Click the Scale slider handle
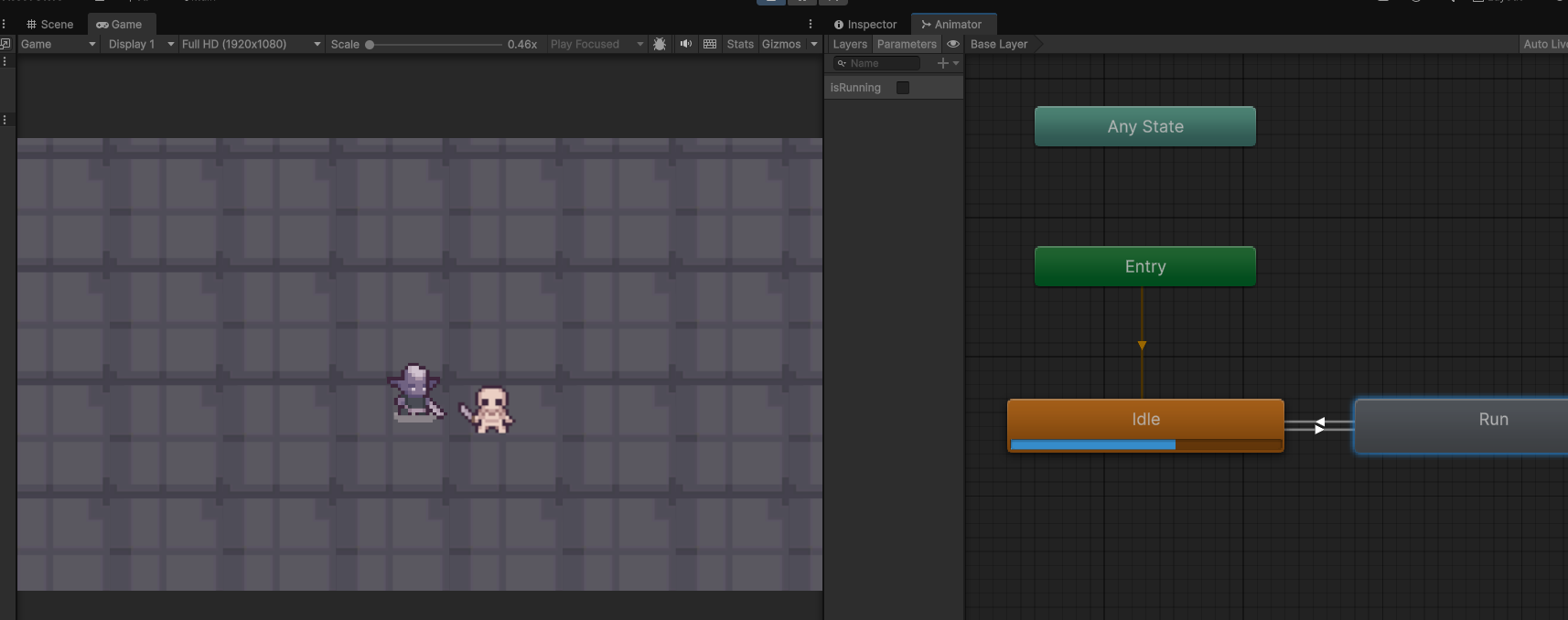The width and height of the screenshot is (1568, 620). pyautogui.click(x=370, y=44)
